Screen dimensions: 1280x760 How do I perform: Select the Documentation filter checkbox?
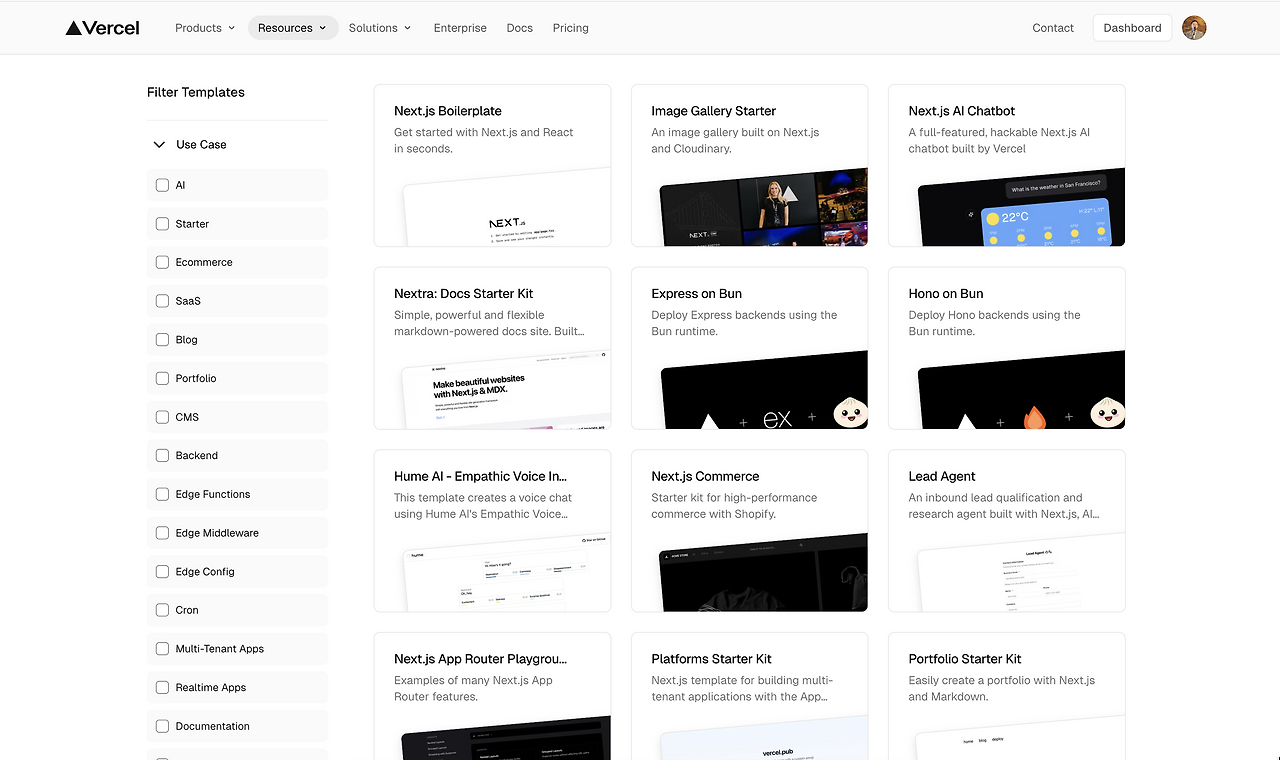tap(162, 726)
